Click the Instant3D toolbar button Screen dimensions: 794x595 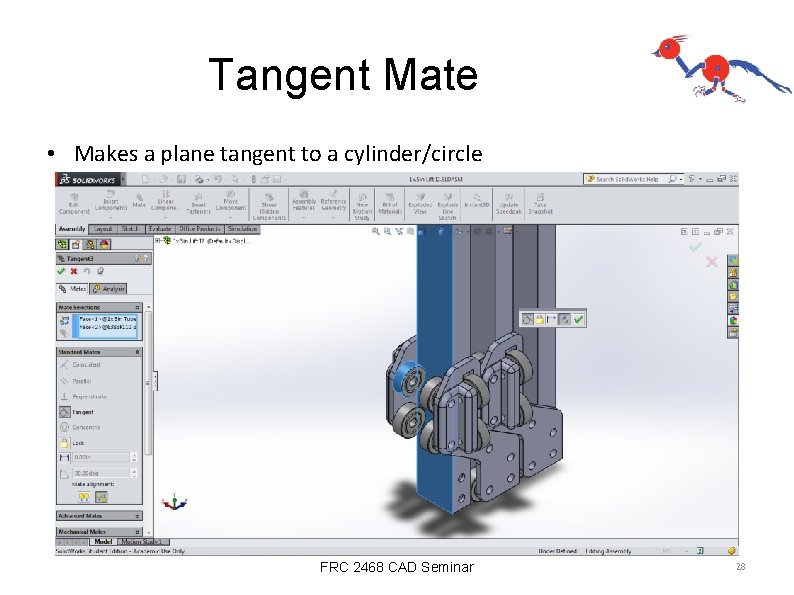477,201
